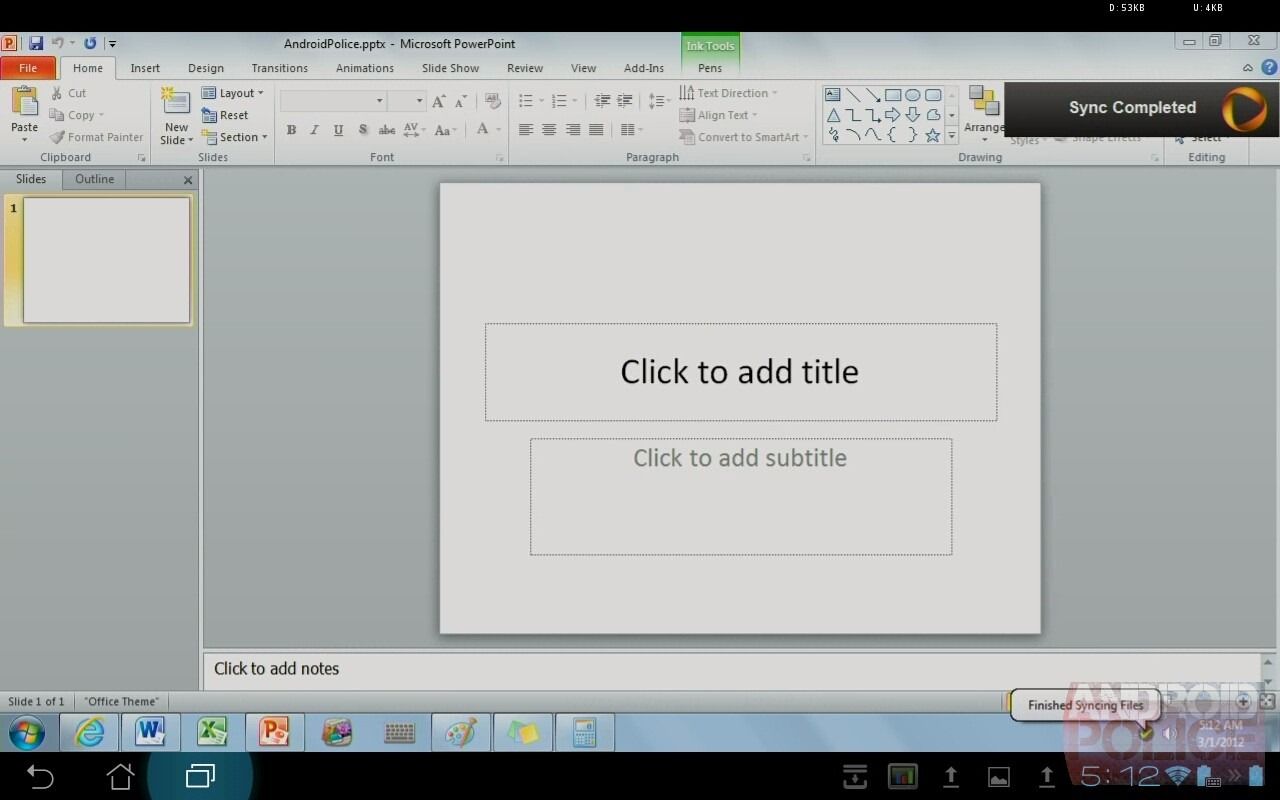Toggle bold formatting in the Font group
Image resolution: width=1280 pixels, height=800 pixels.
[291, 130]
